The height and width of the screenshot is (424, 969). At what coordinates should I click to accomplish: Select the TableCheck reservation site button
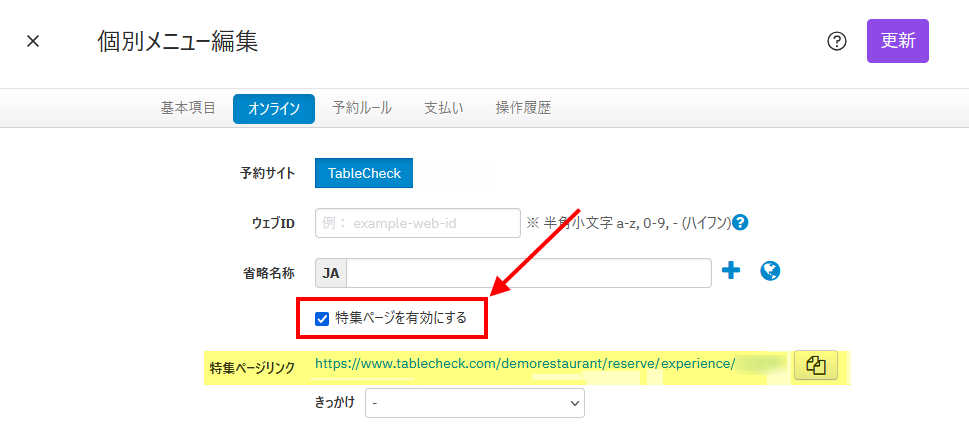tap(363, 173)
